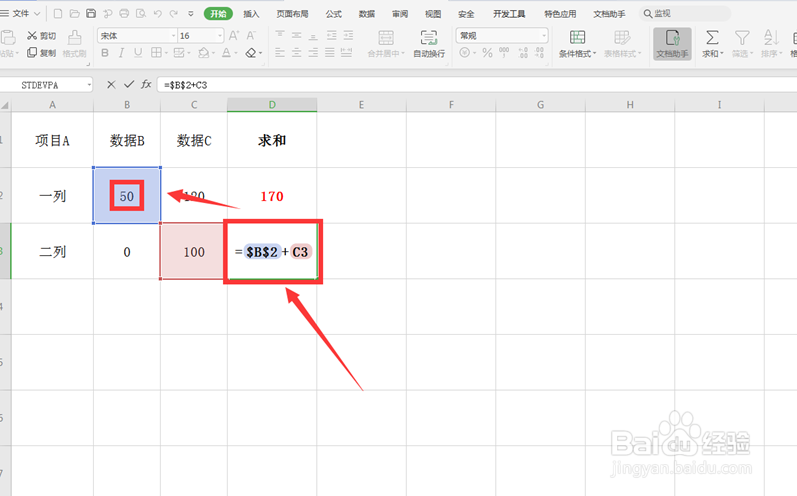Image resolution: width=797 pixels, height=496 pixels.
Task: Align cell content to top
Action: coord(280,35)
